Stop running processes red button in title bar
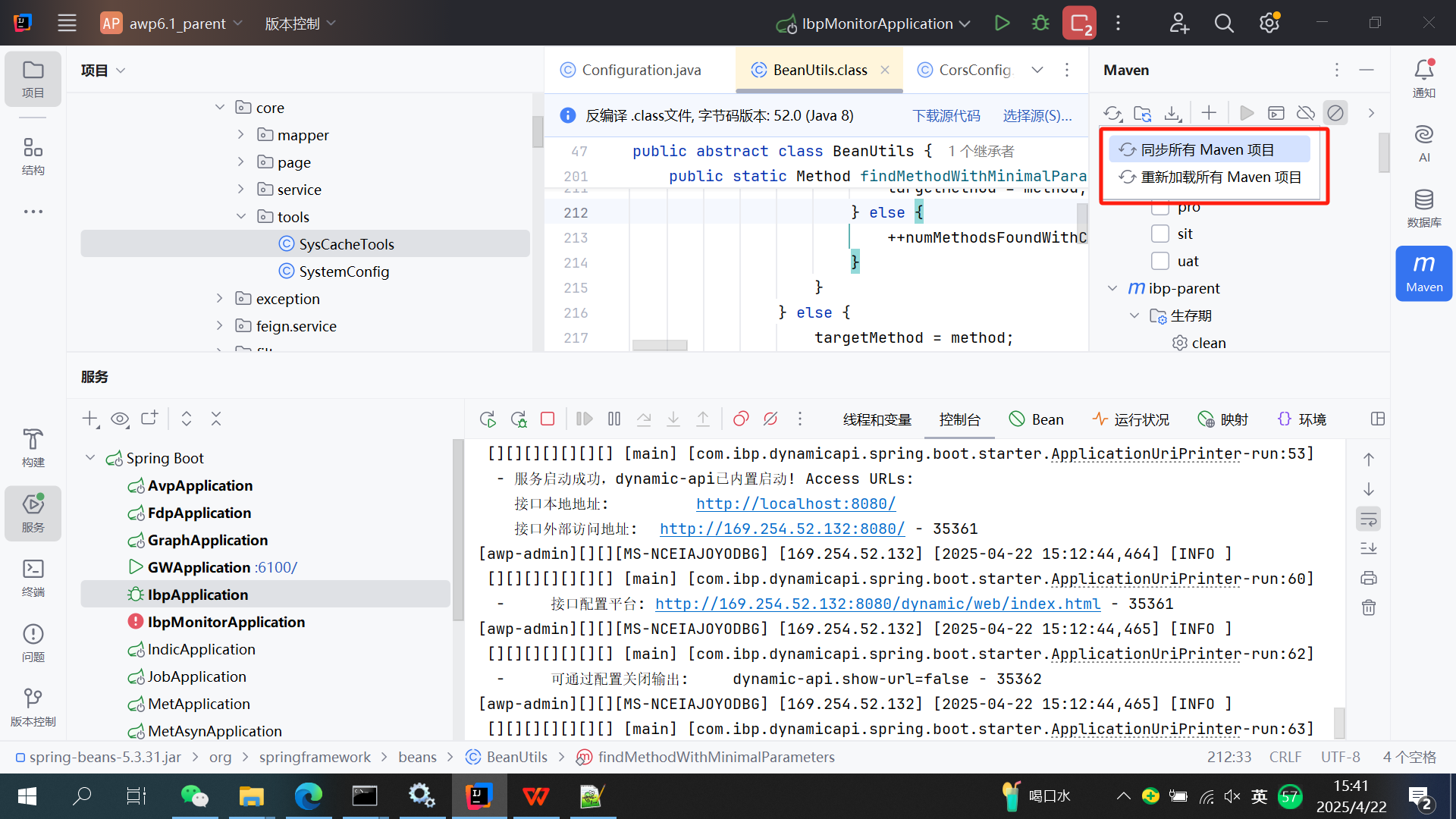Viewport: 1456px width, 819px height. pyautogui.click(x=1079, y=23)
